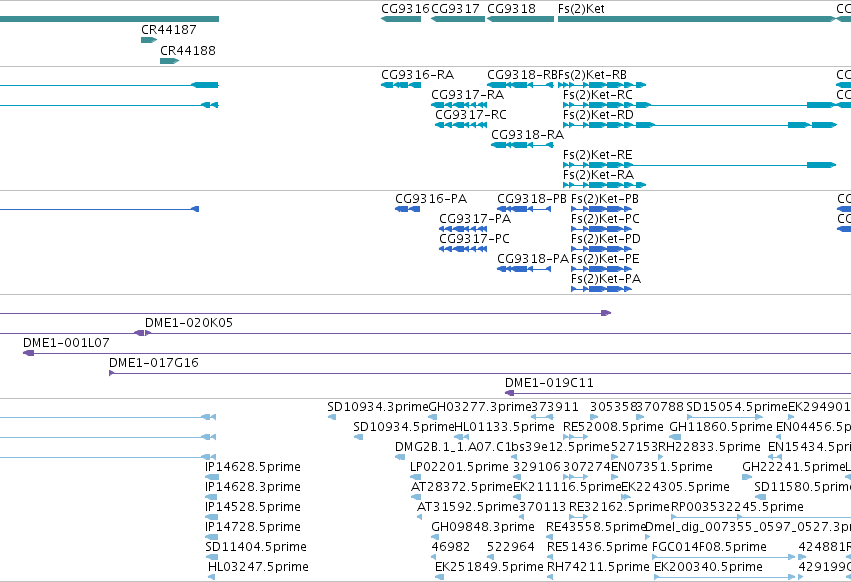Select EST GH09848.3prime
This screenshot has width=851, height=582.
coord(435,537)
